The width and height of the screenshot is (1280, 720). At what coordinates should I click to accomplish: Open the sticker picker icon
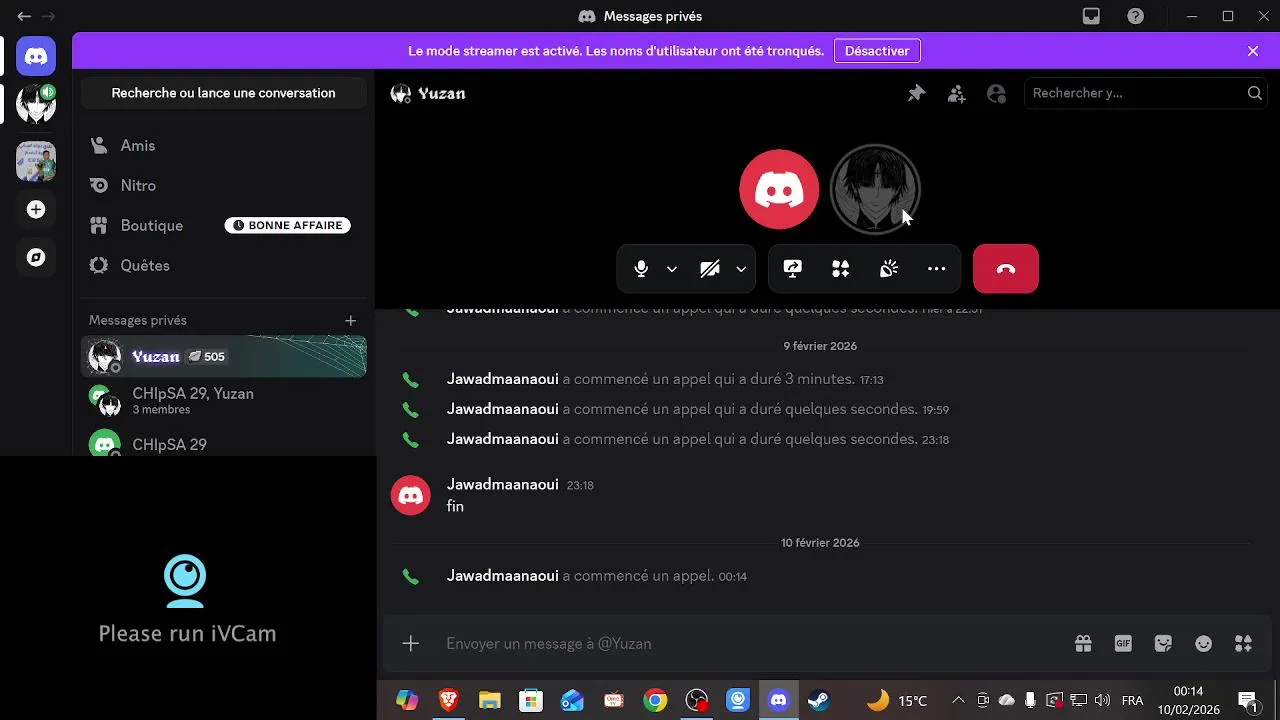point(1163,643)
